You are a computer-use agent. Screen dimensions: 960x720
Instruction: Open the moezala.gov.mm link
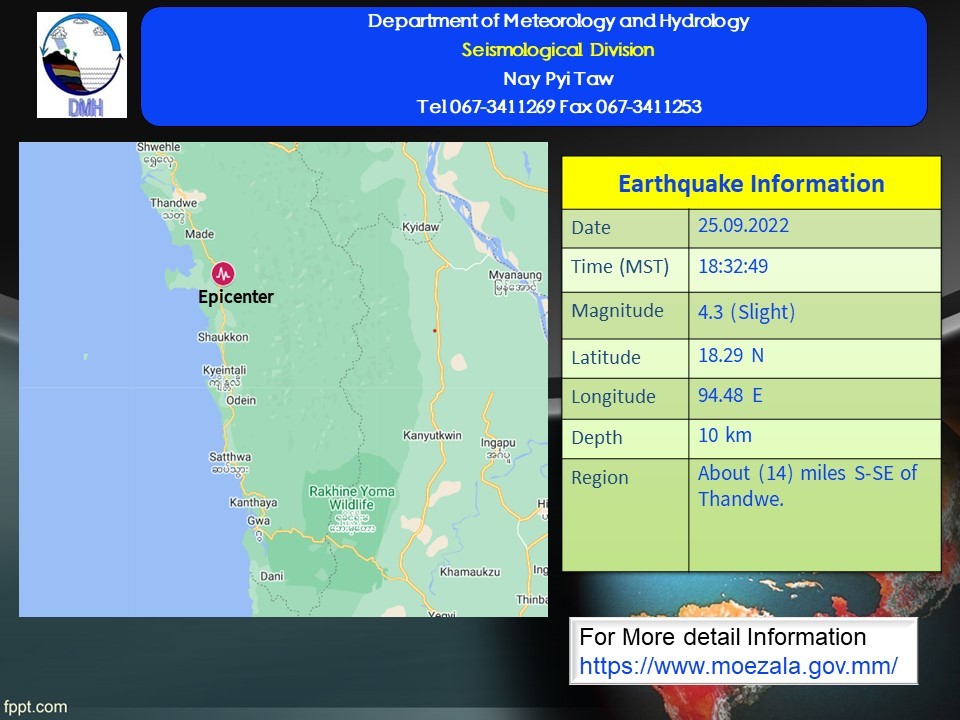(738, 666)
